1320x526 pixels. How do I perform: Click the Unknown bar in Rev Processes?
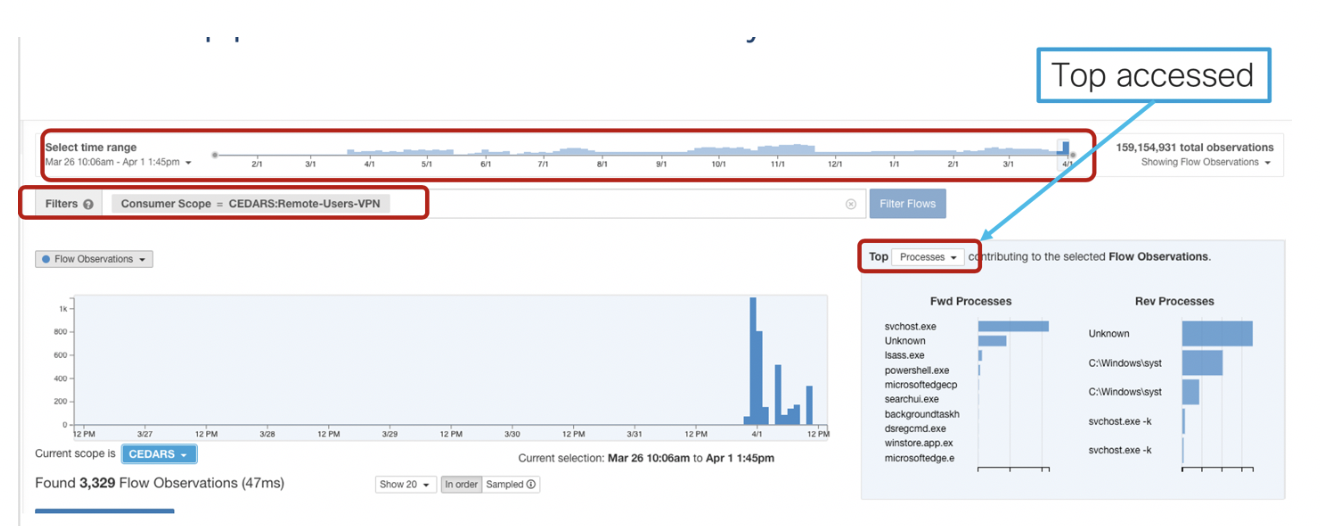[x=1217, y=334]
